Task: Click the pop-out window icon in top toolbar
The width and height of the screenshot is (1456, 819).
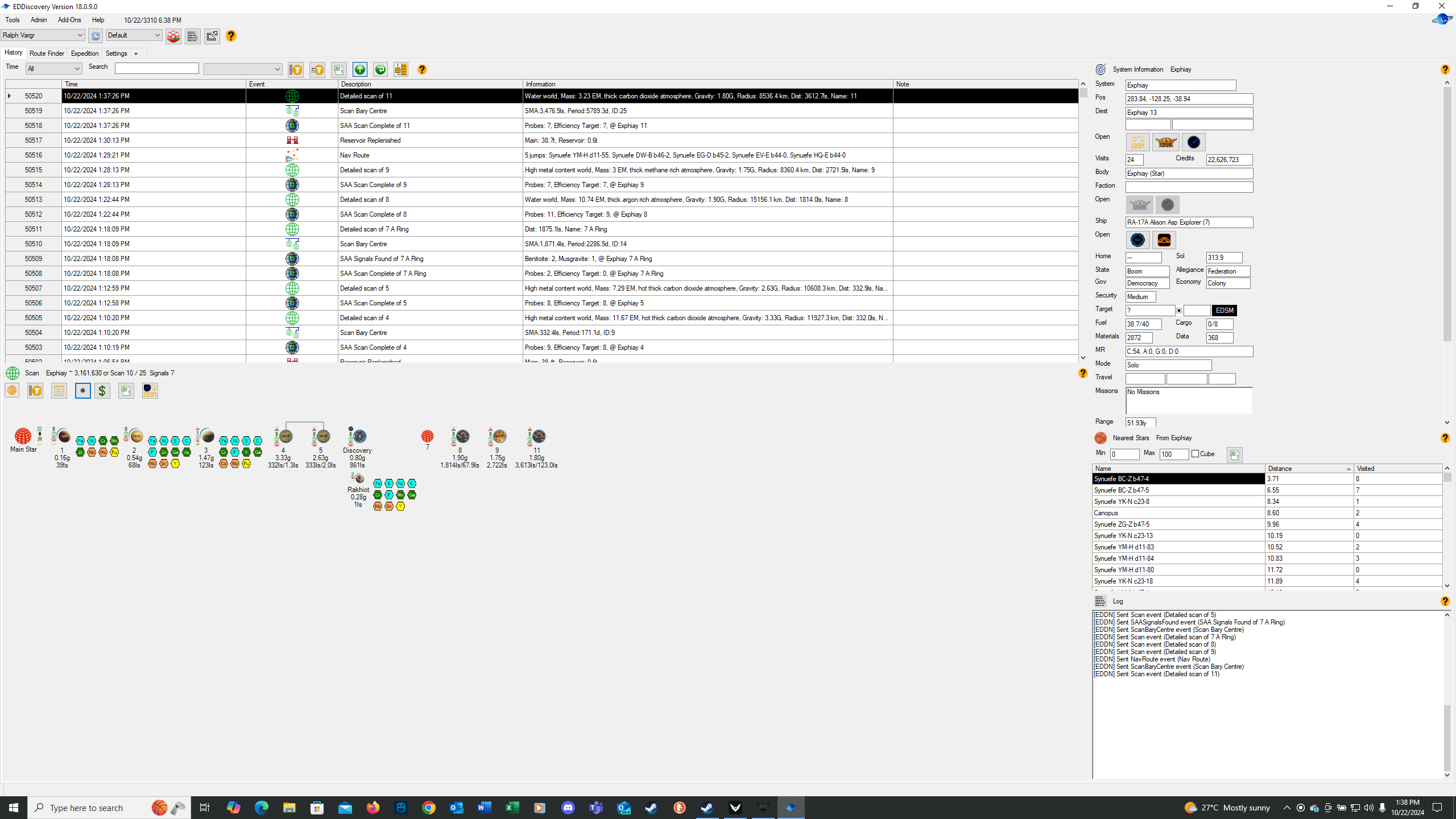Action: pos(212,36)
